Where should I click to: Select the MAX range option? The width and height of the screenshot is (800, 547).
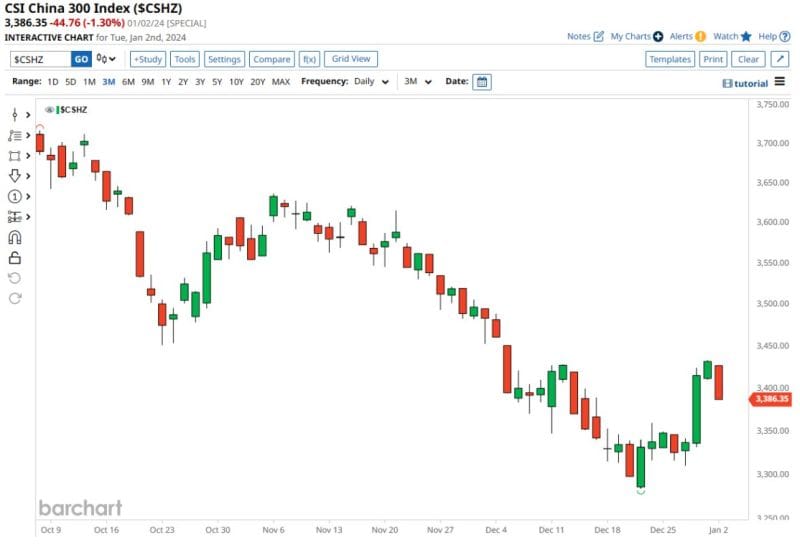click(x=281, y=82)
